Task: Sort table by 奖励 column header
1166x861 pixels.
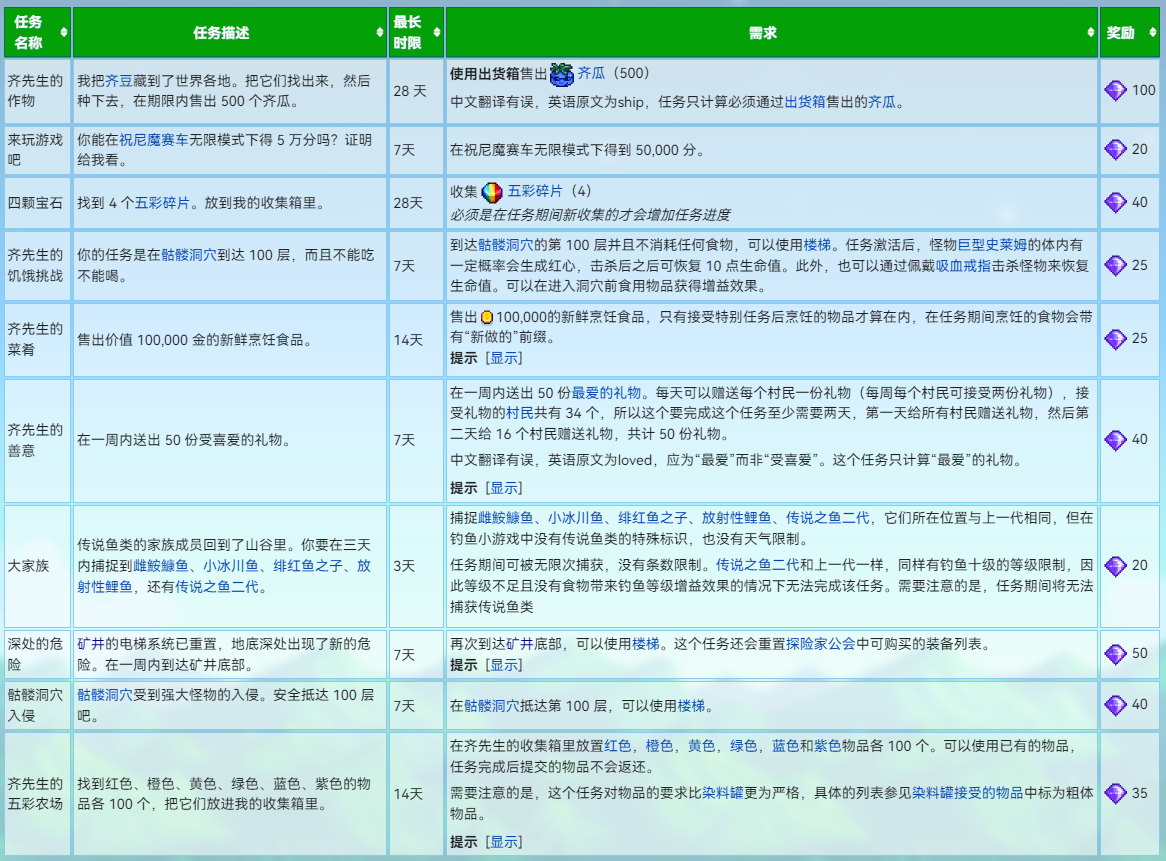Action: (x=1129, y=33)
